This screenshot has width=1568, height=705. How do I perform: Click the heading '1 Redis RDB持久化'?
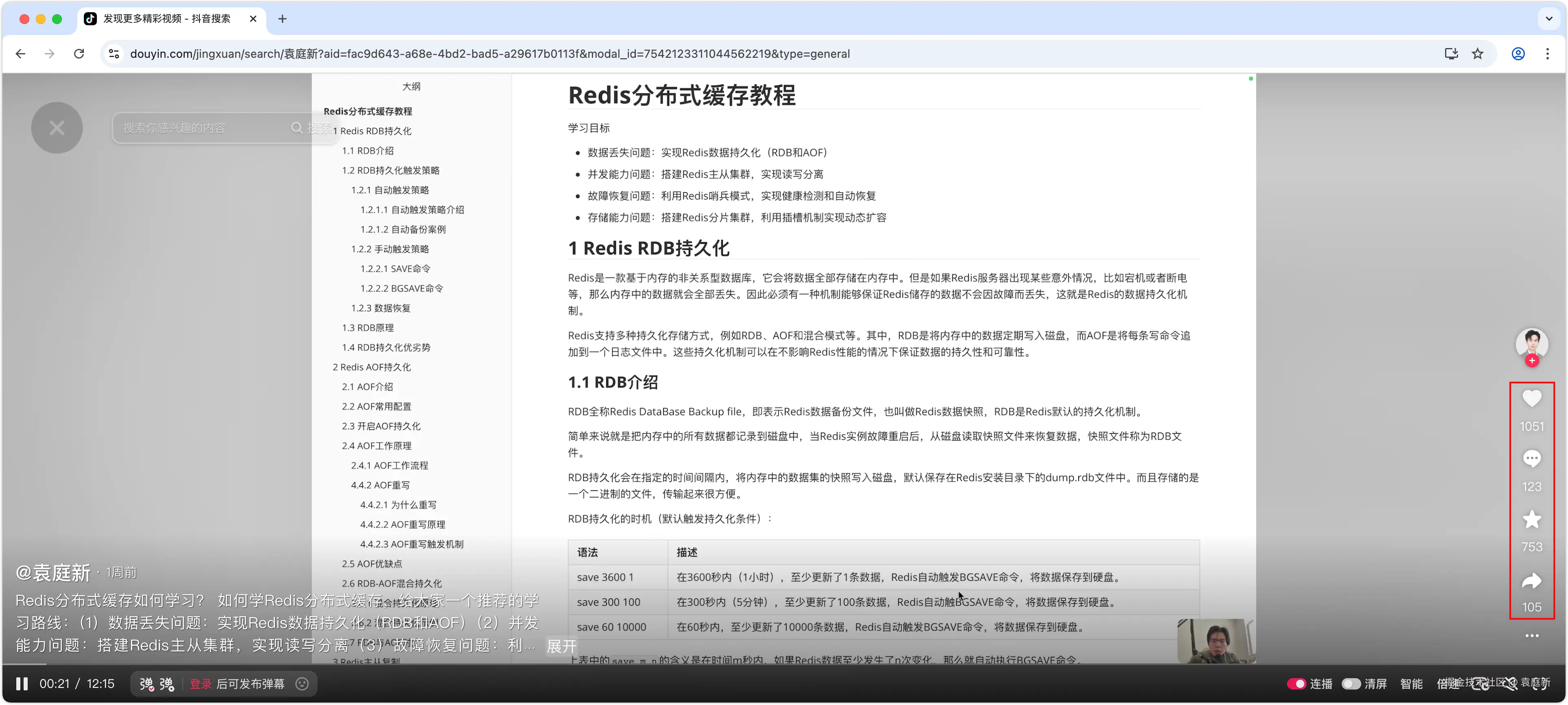[648, 248]
